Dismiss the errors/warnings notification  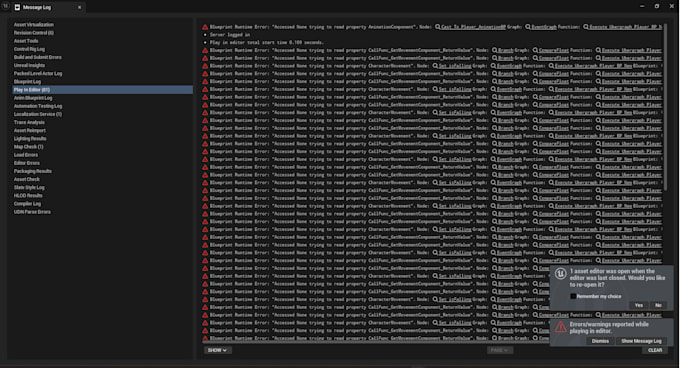(600, 341)
